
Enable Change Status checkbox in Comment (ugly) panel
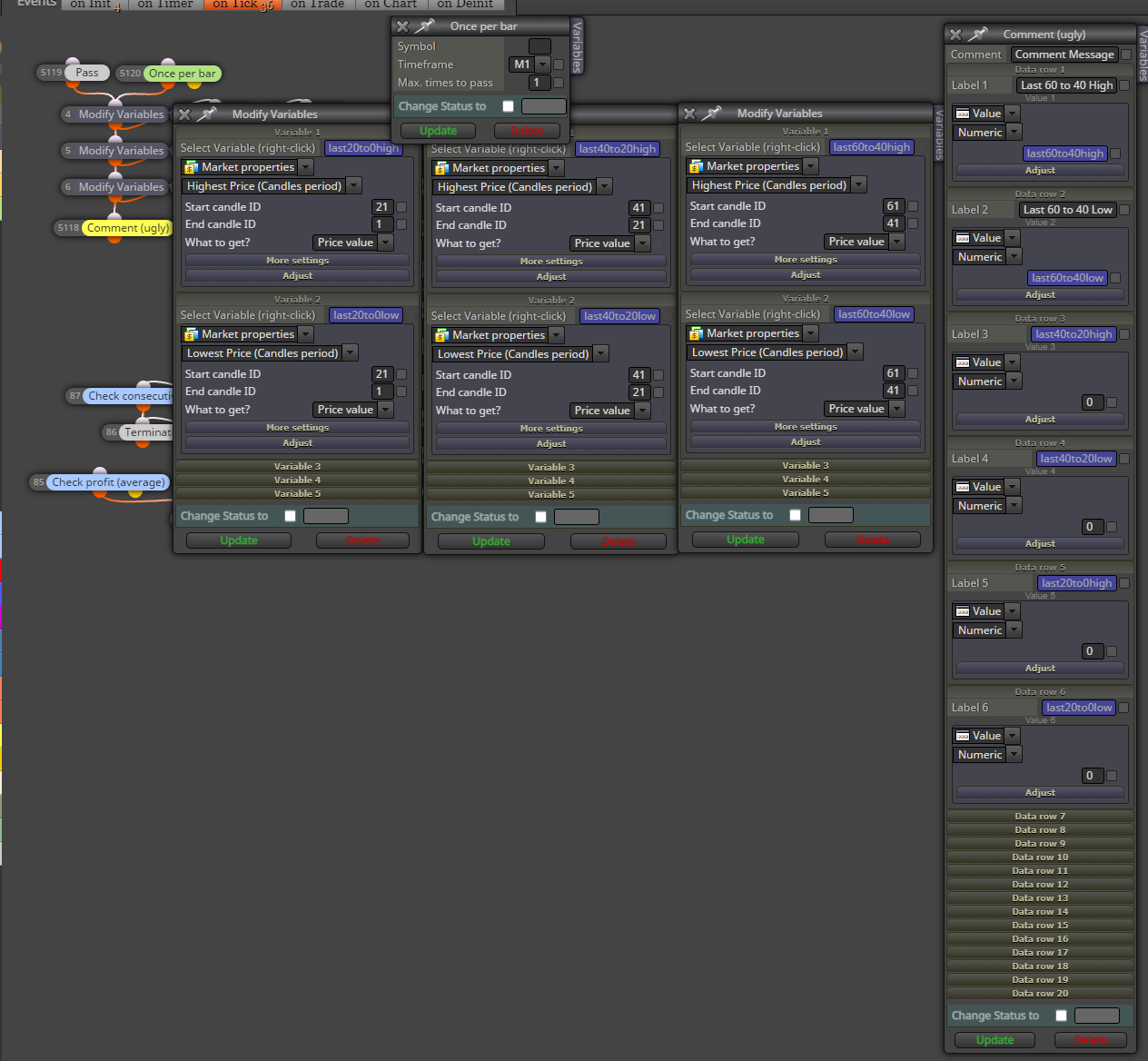pos(1061,1016)
